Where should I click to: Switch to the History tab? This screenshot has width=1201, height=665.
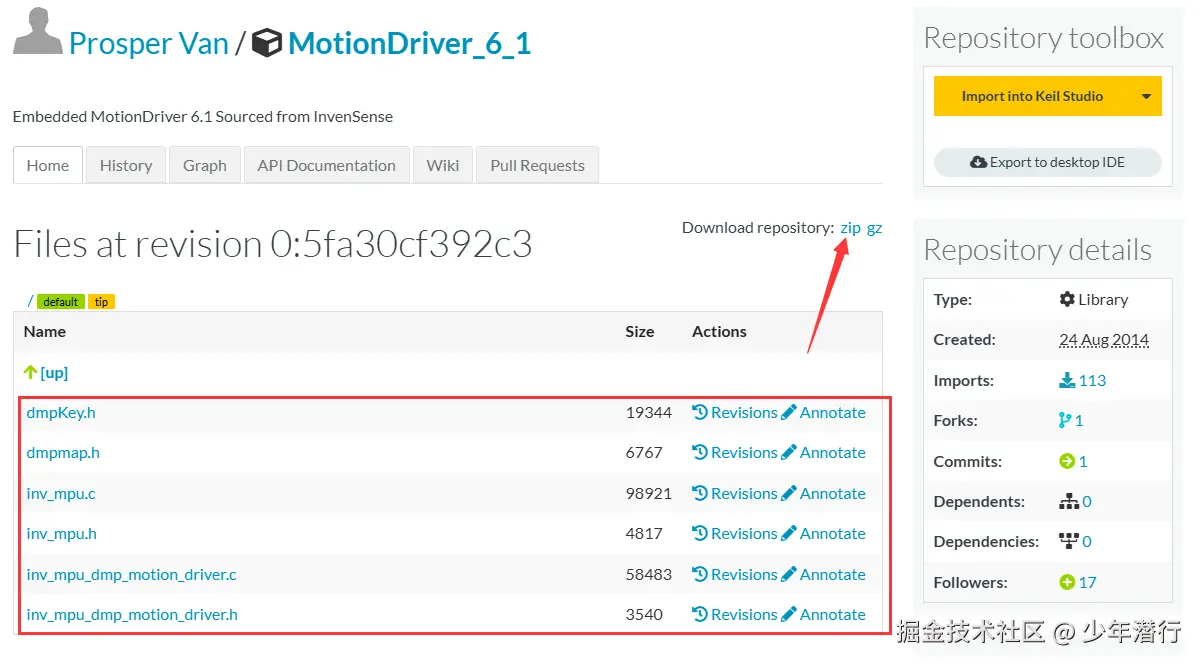(126, 165)
